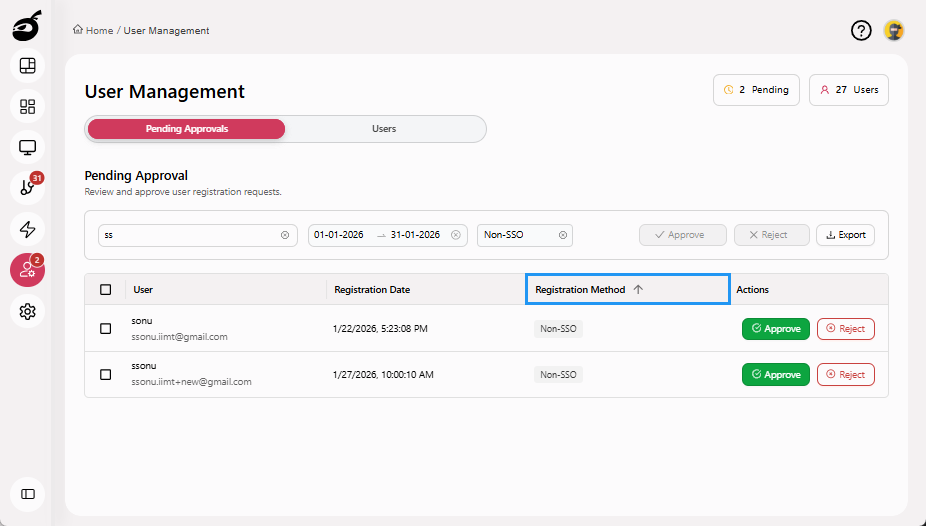Click the 2 Pending counter button

point(757,90)
